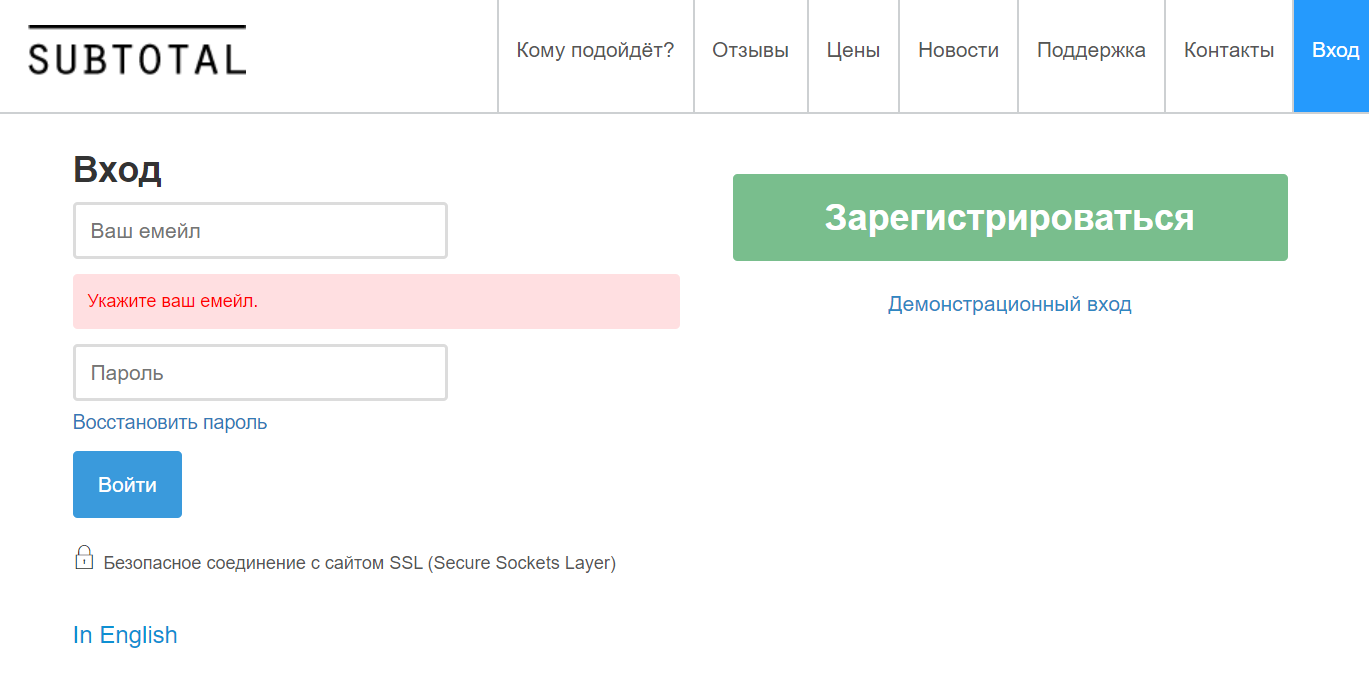This screenshot has width=1369, height=673.
Task: Switch language via In English link
Action: point(125,635)
